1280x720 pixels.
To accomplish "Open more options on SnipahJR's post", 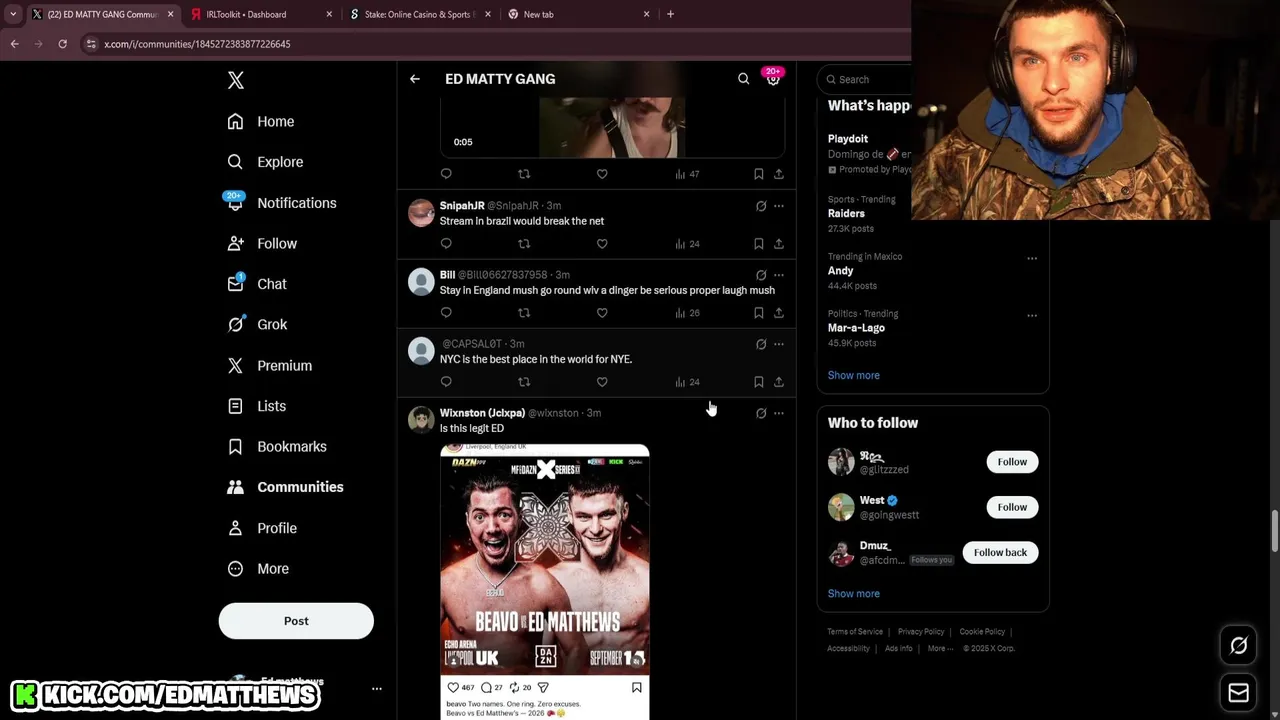I will coord(778,206).
